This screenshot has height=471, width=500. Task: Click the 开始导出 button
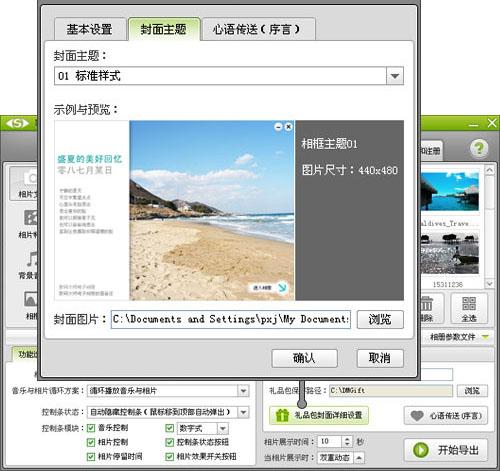[446, 450]
